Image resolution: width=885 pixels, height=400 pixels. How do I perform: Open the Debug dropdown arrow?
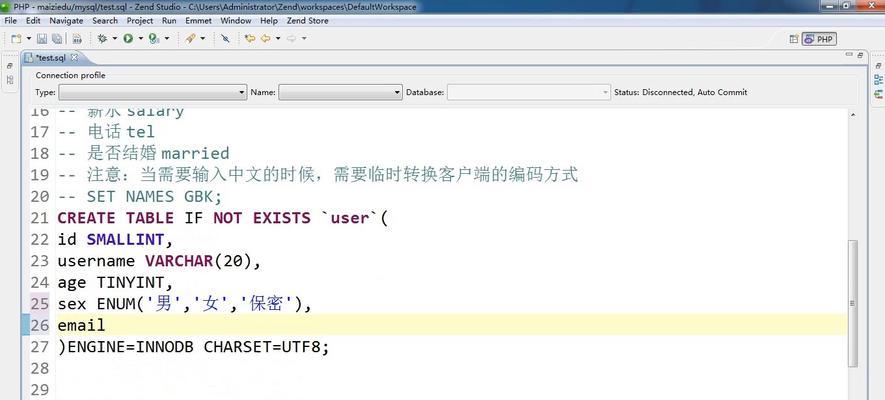pos(115,38)
